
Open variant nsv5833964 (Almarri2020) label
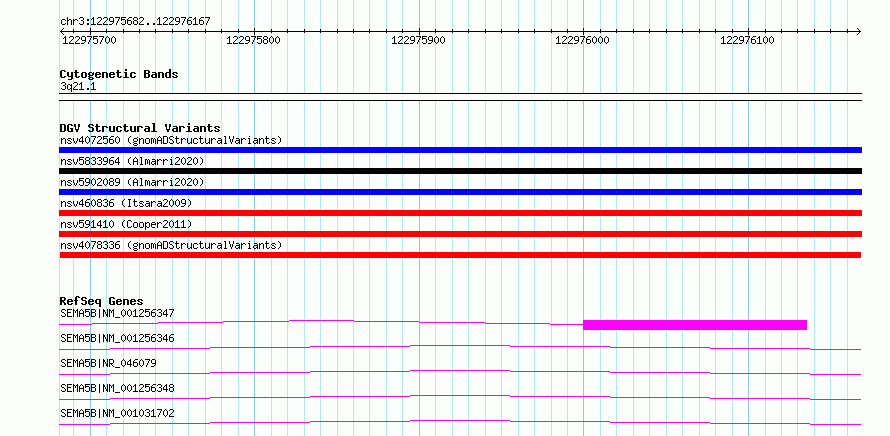(132, 161)
